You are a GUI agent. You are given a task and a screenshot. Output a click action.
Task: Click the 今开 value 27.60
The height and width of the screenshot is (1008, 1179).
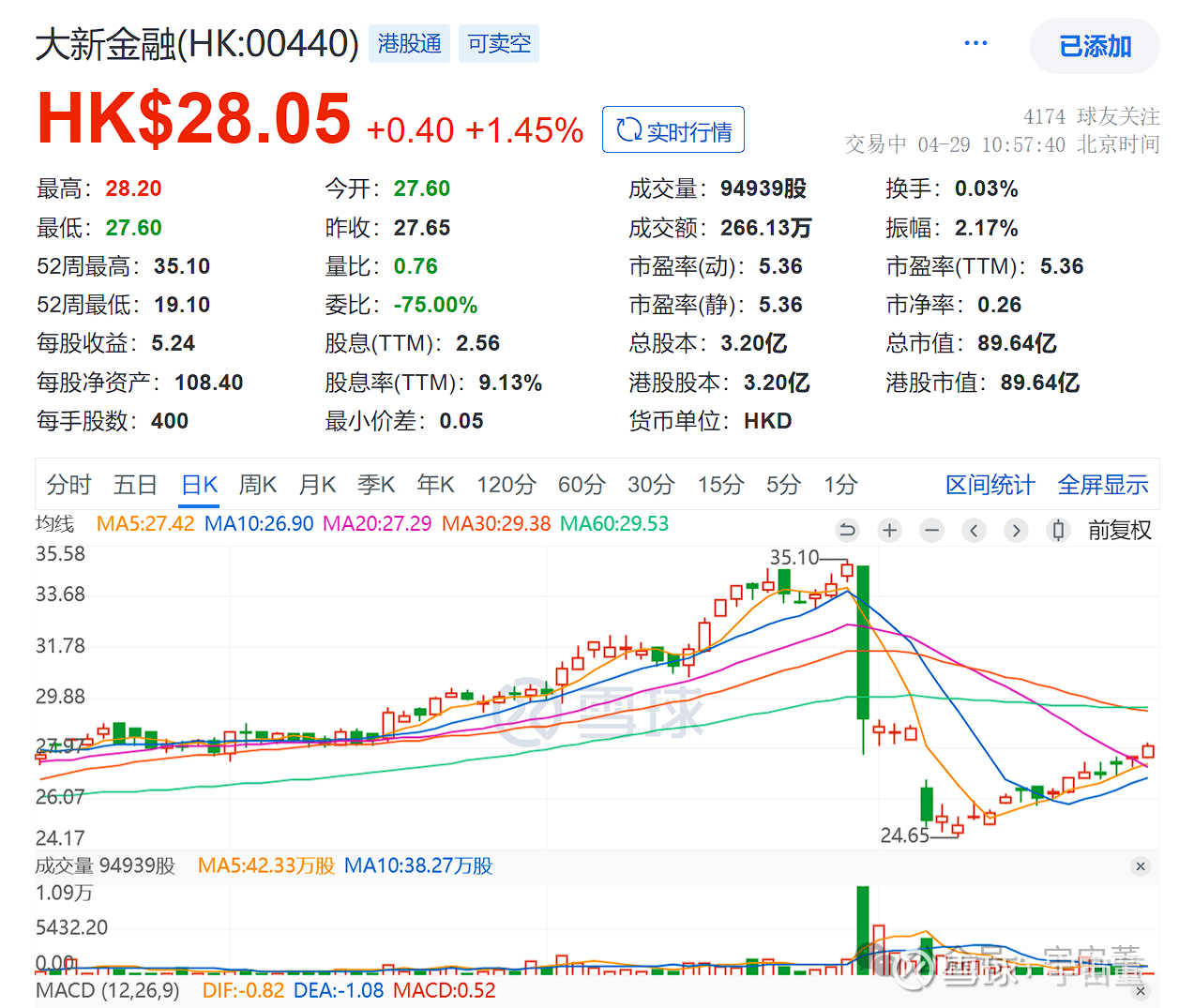[x=422, y=188]
